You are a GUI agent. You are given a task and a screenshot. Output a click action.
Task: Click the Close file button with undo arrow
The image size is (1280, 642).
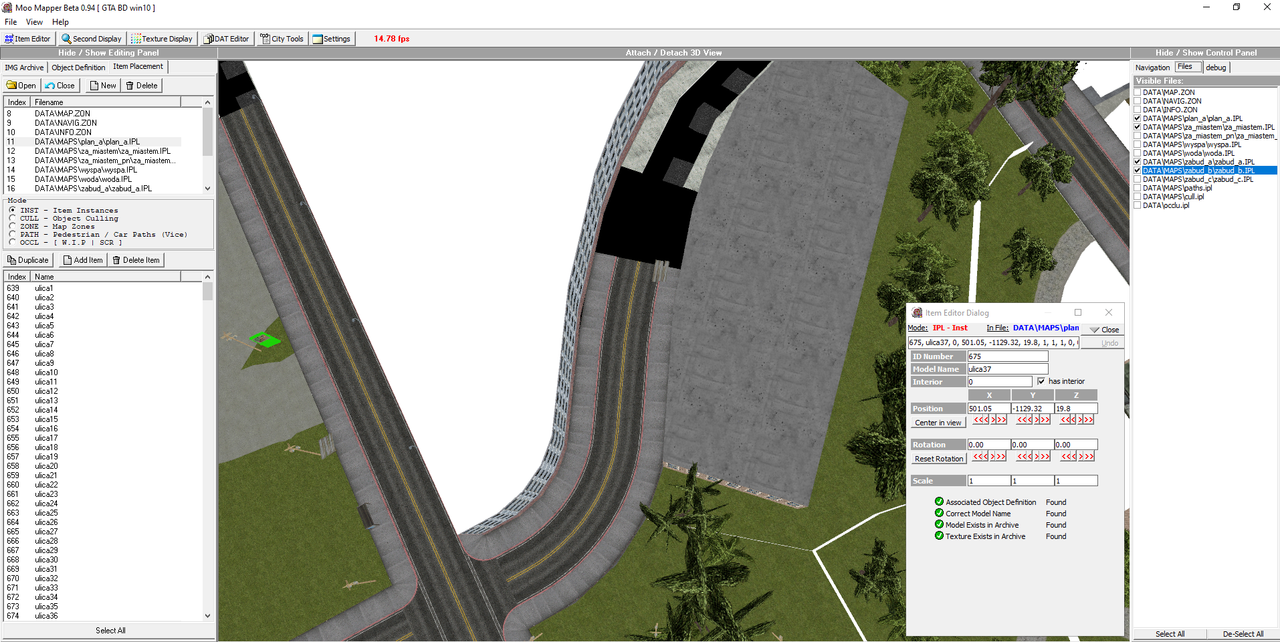[x=60, y=85]
